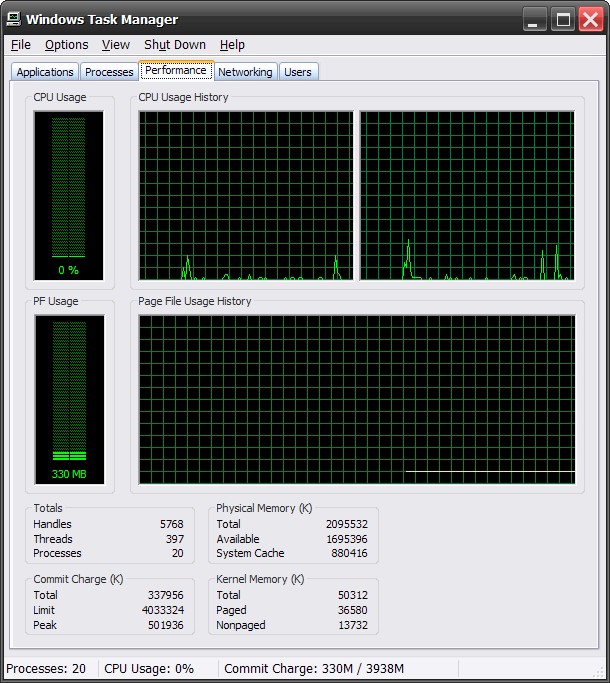Switch to the Applications tab

pyautogui.click(x=45, y=72)
